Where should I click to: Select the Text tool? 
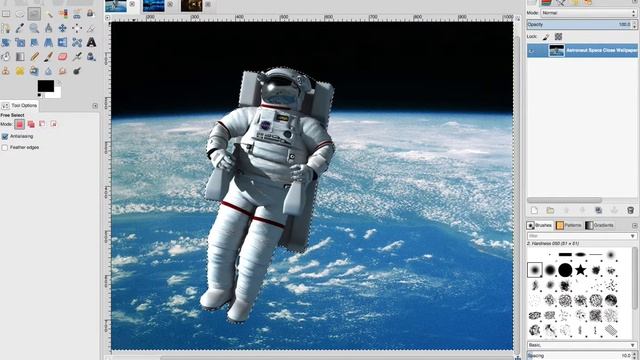(x=91, y=42)
